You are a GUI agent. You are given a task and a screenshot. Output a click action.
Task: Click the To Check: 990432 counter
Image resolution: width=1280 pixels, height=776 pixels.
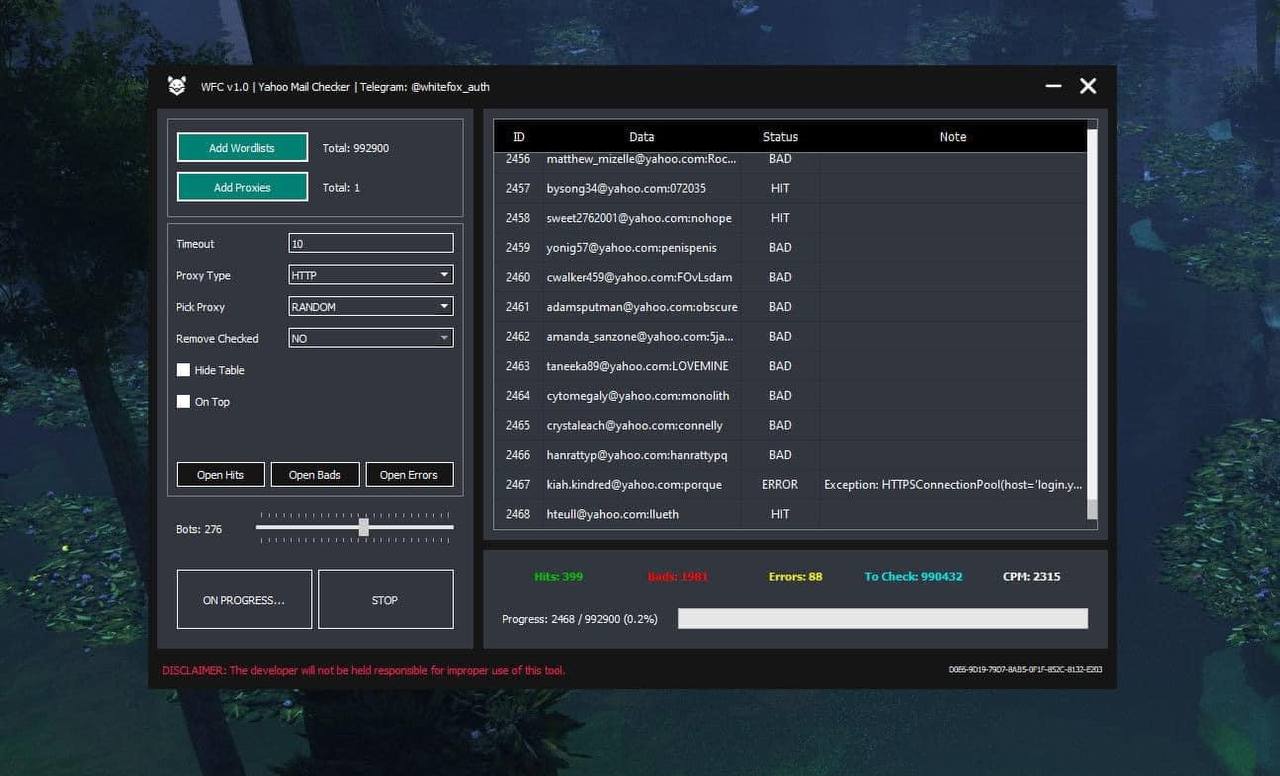pos(914,577)
